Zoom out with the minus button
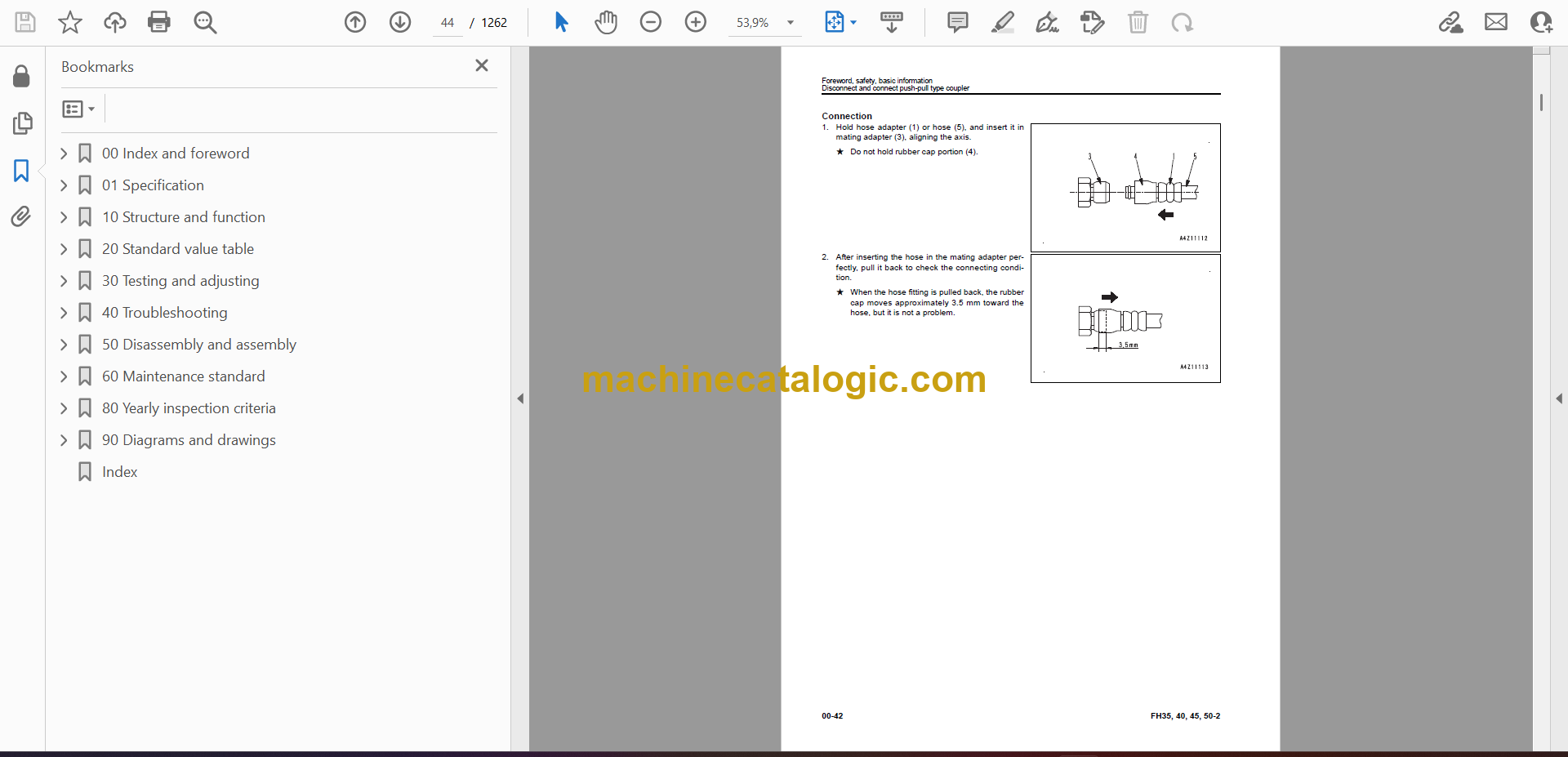1568x757 pixels. (651, 22)
